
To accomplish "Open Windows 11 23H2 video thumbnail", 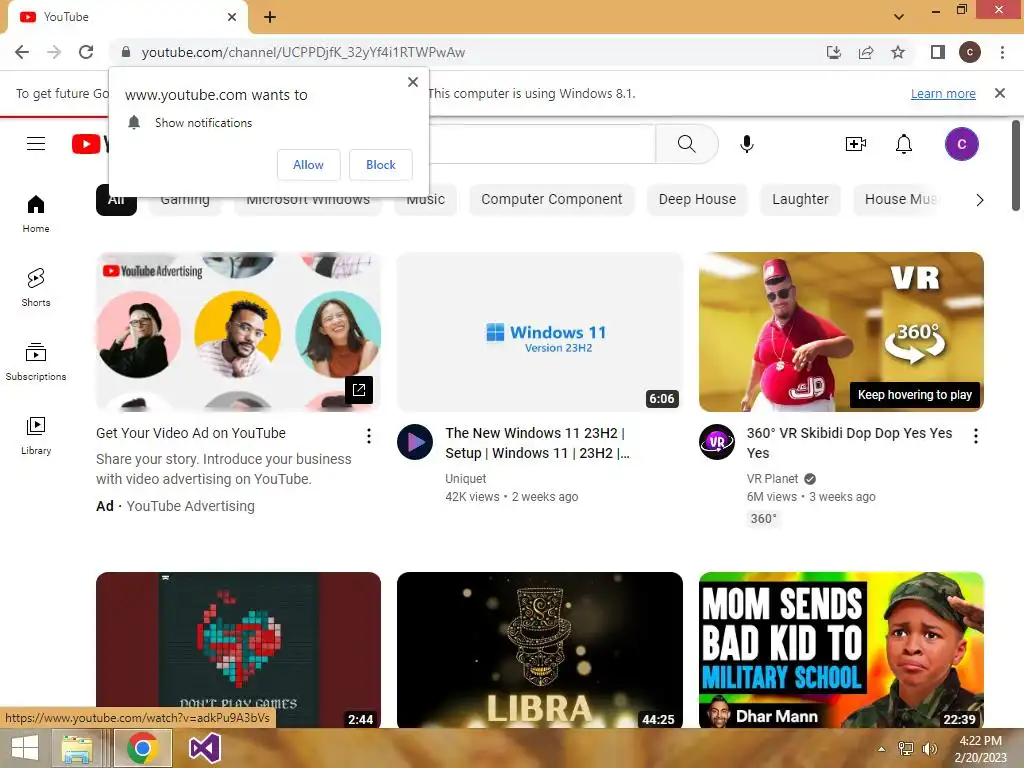I will [539, 332].
